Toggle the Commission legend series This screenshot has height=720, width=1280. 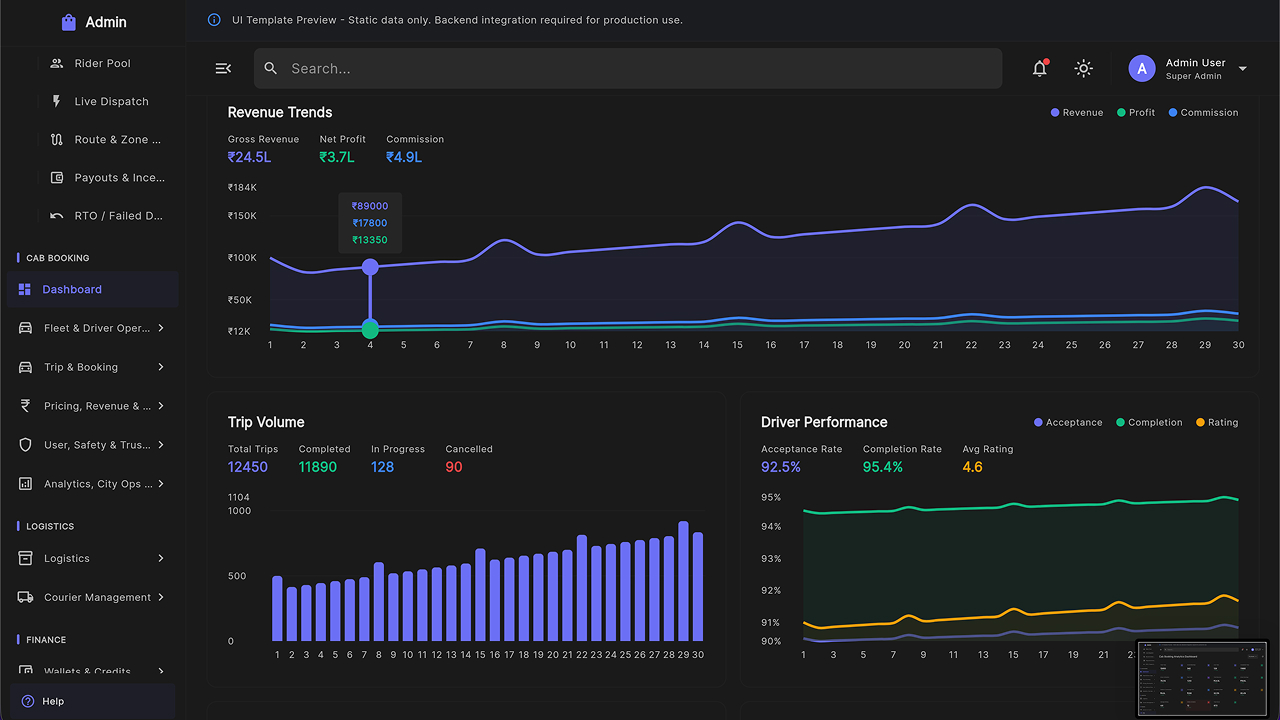coord(1203,113)
